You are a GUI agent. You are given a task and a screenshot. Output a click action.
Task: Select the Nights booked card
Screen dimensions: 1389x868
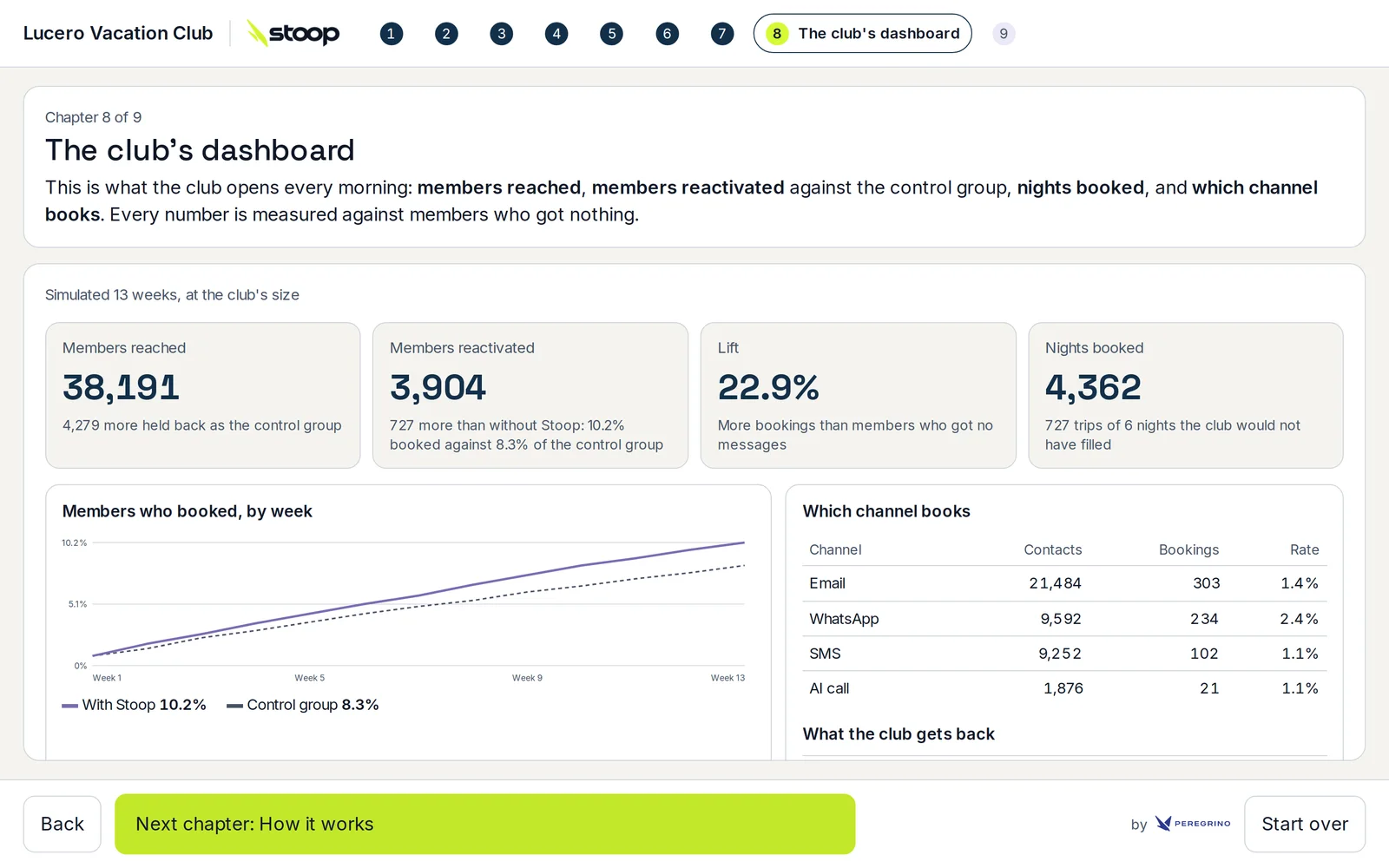(x=1185, y=395)
